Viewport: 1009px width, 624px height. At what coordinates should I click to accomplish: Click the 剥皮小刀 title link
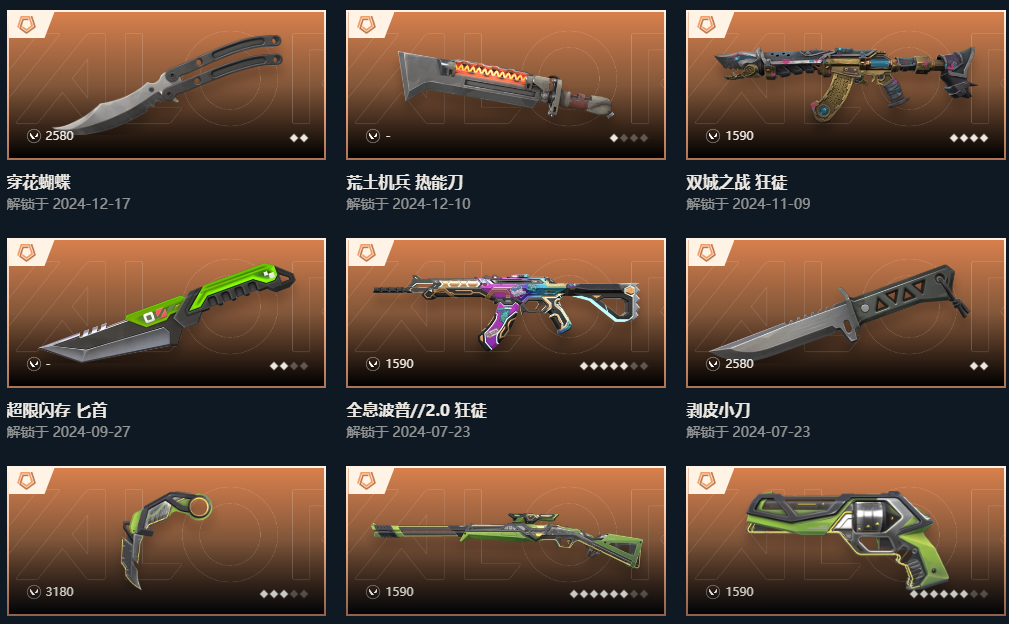coord(717,410)
